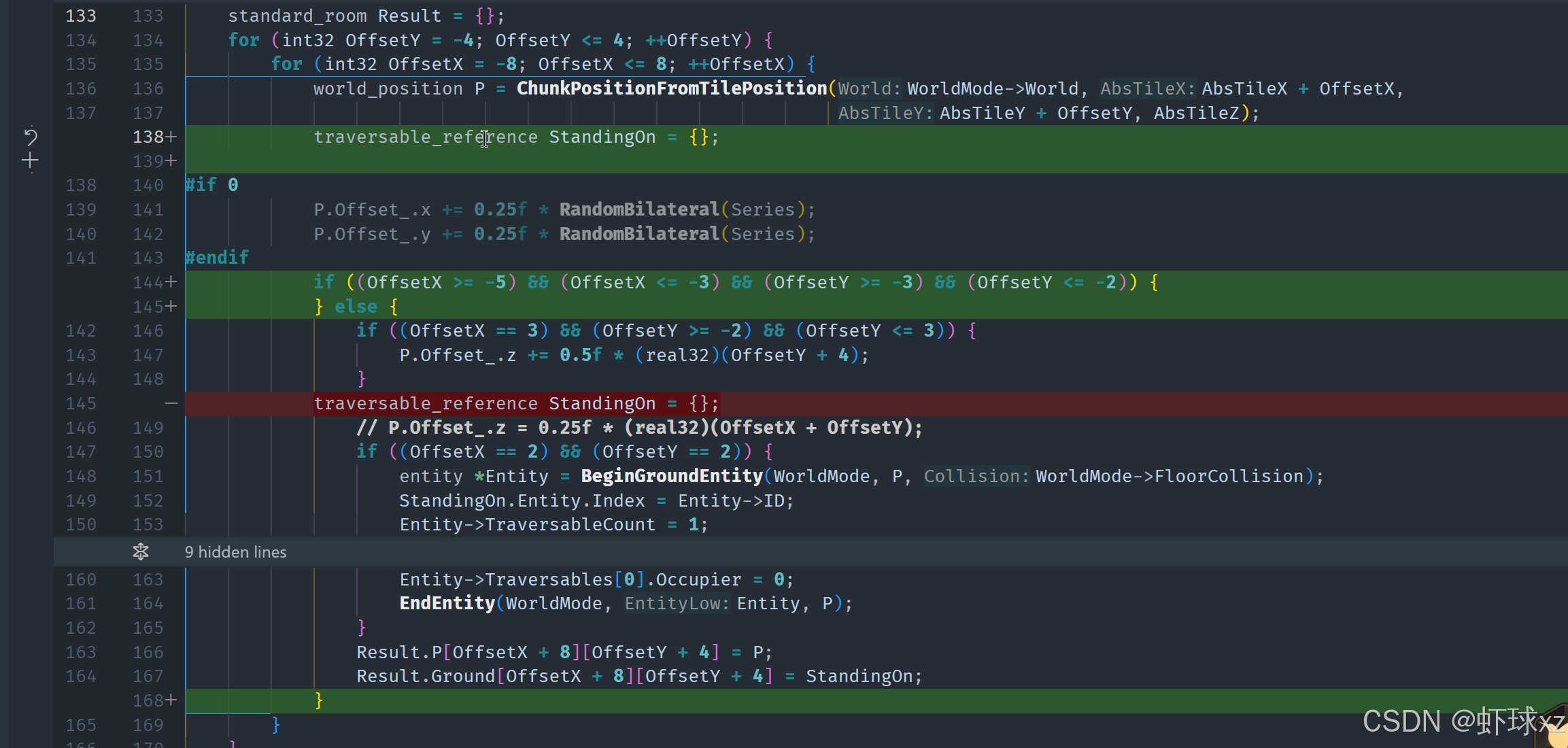Click modified line number 140 in gutter

click(x=148, y=185)
